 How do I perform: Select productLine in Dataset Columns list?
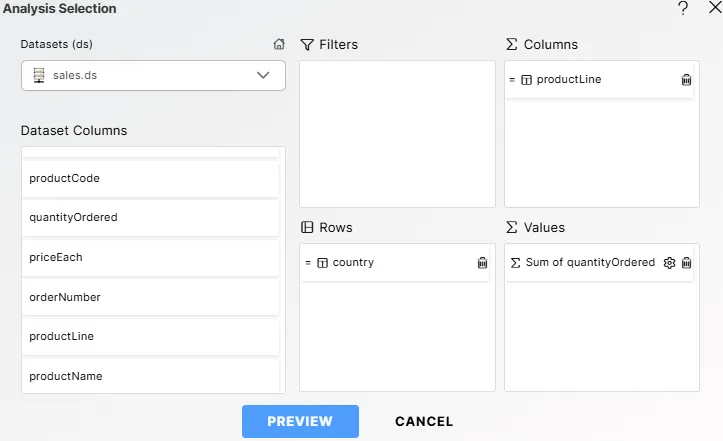[x=150, y=336]
